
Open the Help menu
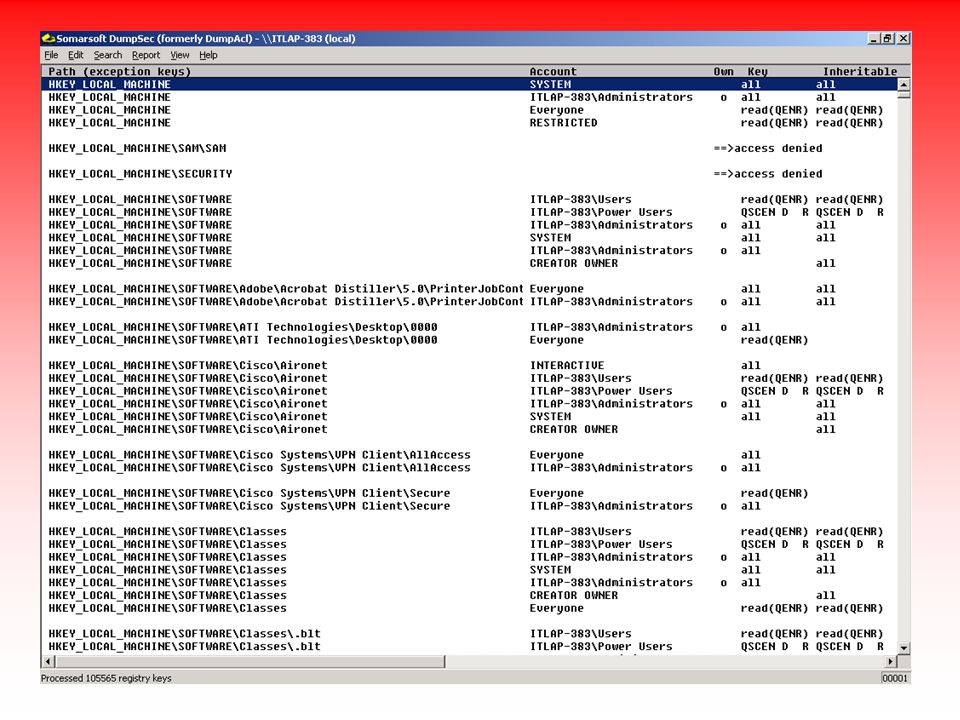[x=208, y=55]
